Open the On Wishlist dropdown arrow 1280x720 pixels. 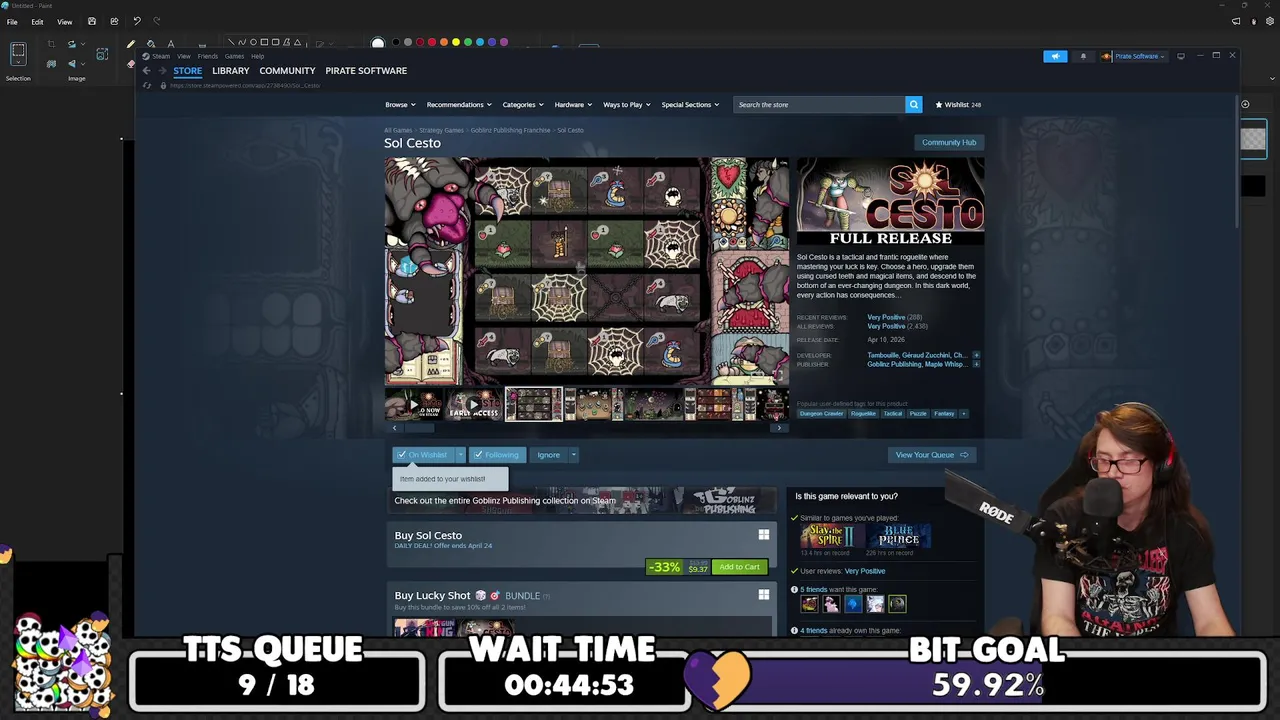coord(460,455)
